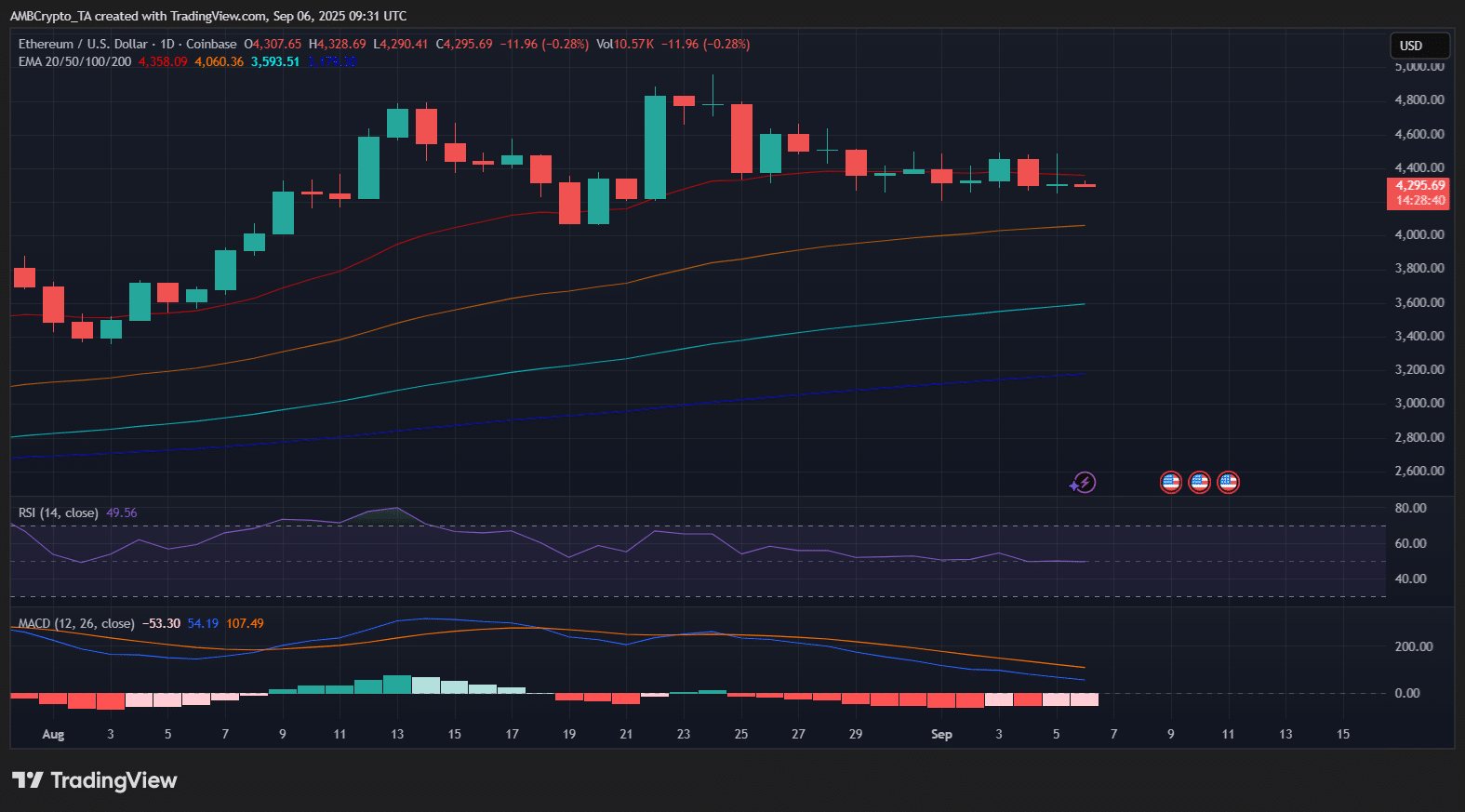Click the 4,000.00 level on the price axis
Image resolution: width=1465 pixels, height=812 pixels.
click(1418, 234)
